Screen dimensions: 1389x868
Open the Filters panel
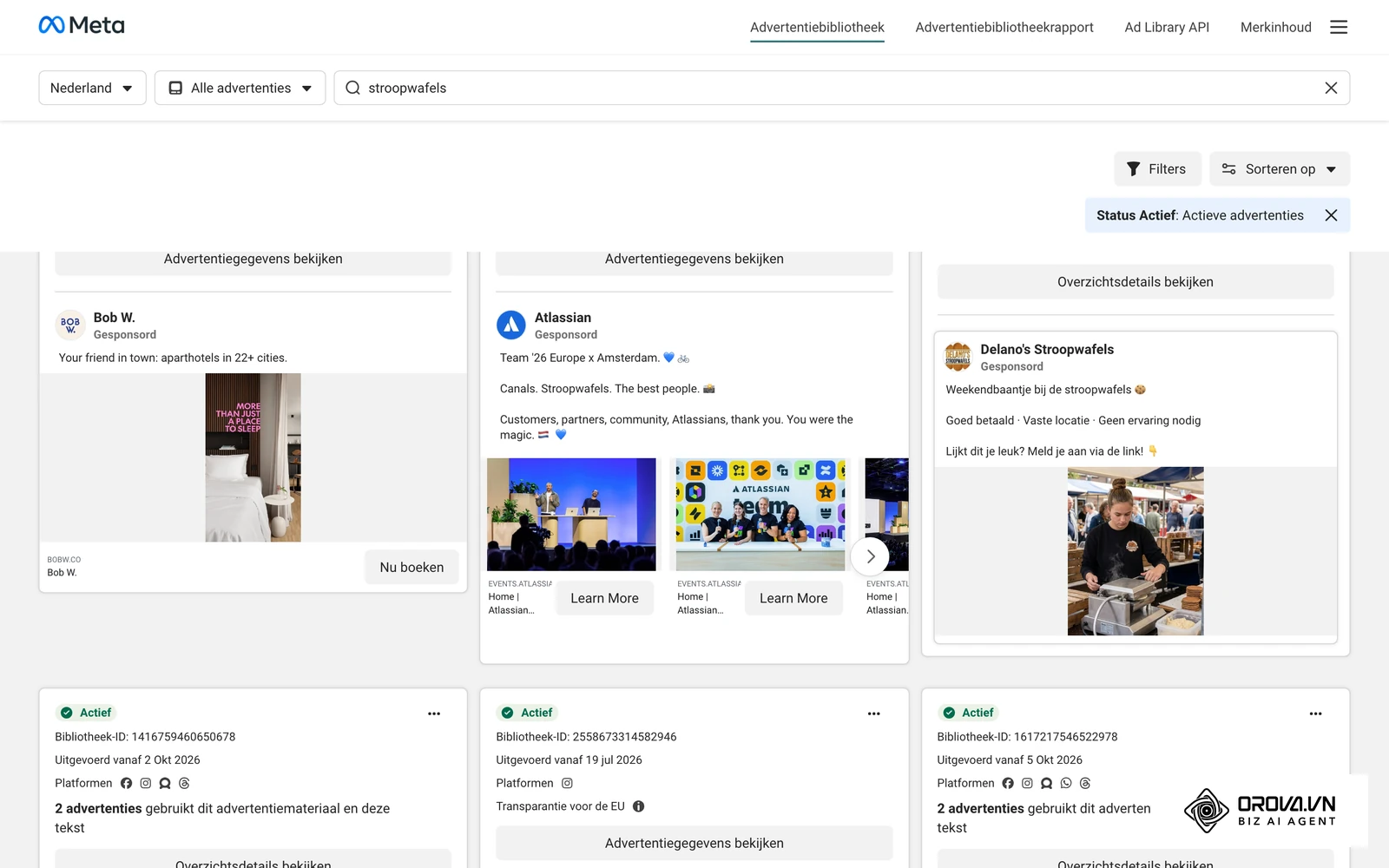pyautogui.click(x=1157, y=168)
